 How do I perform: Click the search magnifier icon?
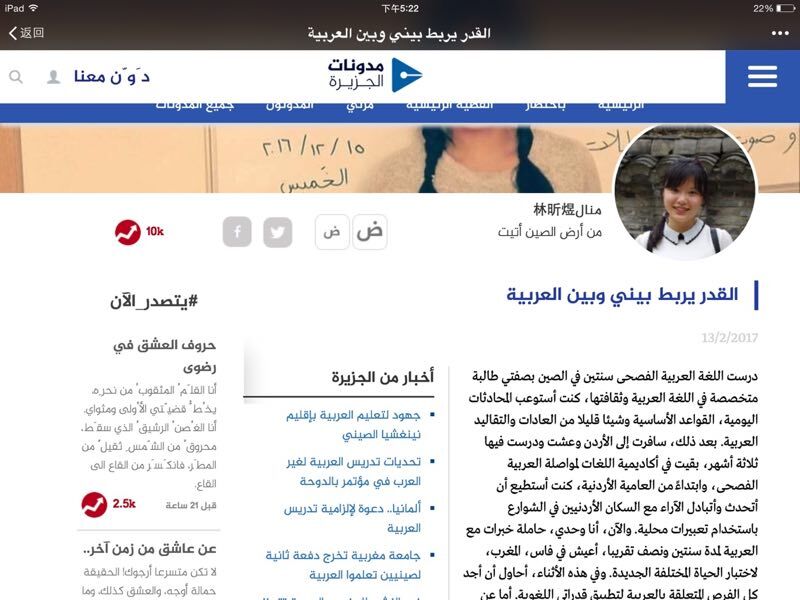16,77
